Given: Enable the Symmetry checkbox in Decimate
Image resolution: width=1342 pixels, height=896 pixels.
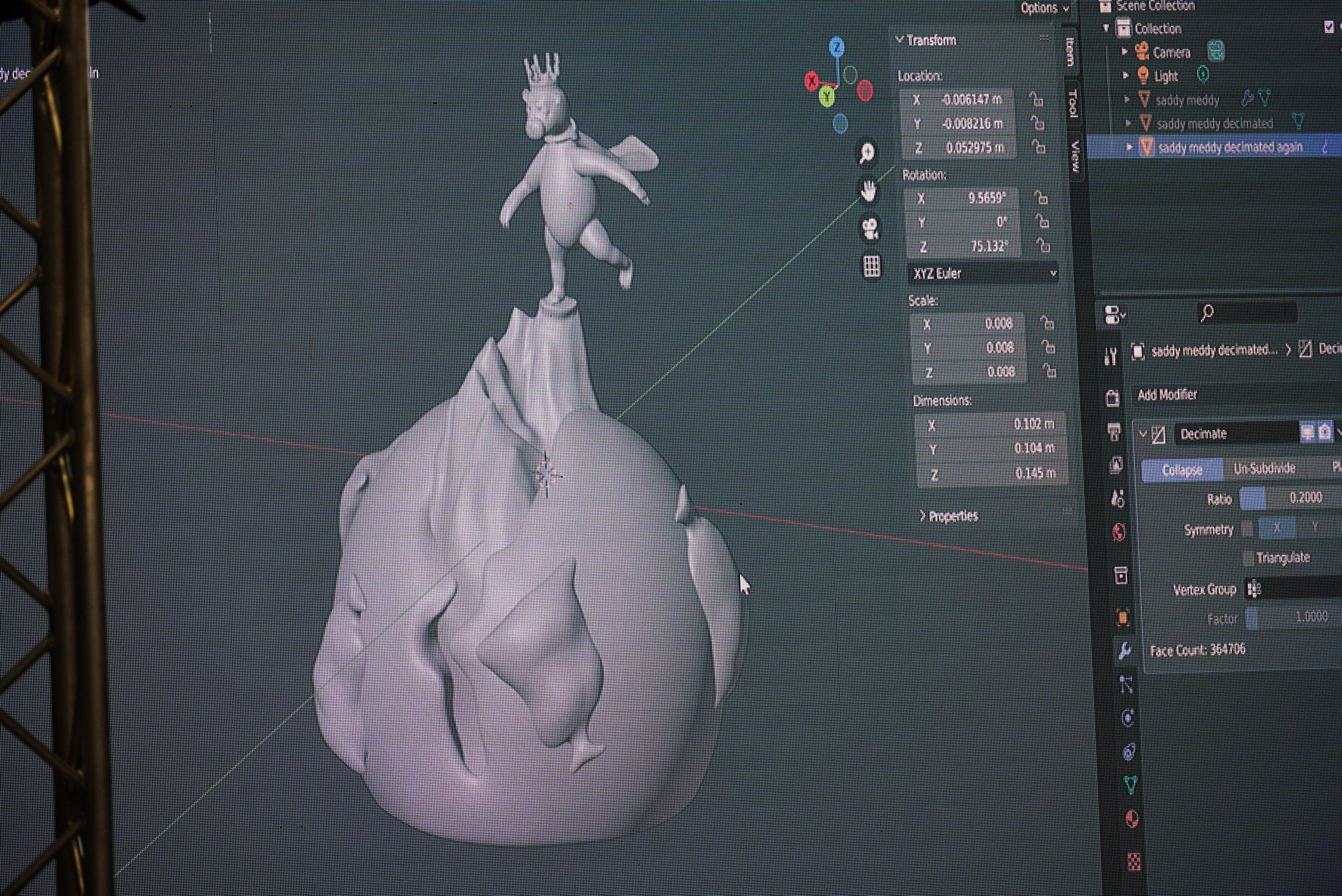Looking at the screenshot, I should click(1247, 529).
